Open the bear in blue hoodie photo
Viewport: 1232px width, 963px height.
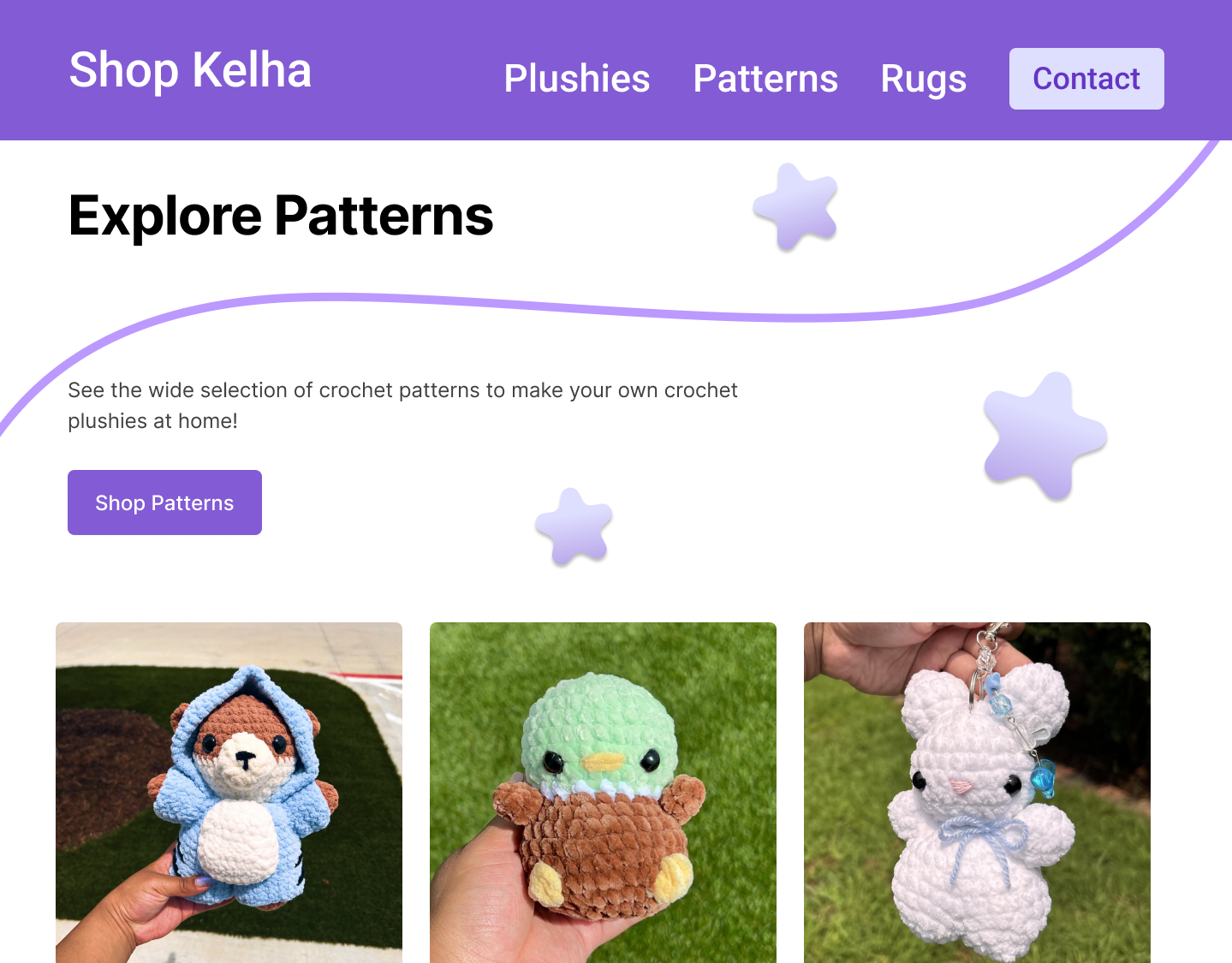[229, 793]
